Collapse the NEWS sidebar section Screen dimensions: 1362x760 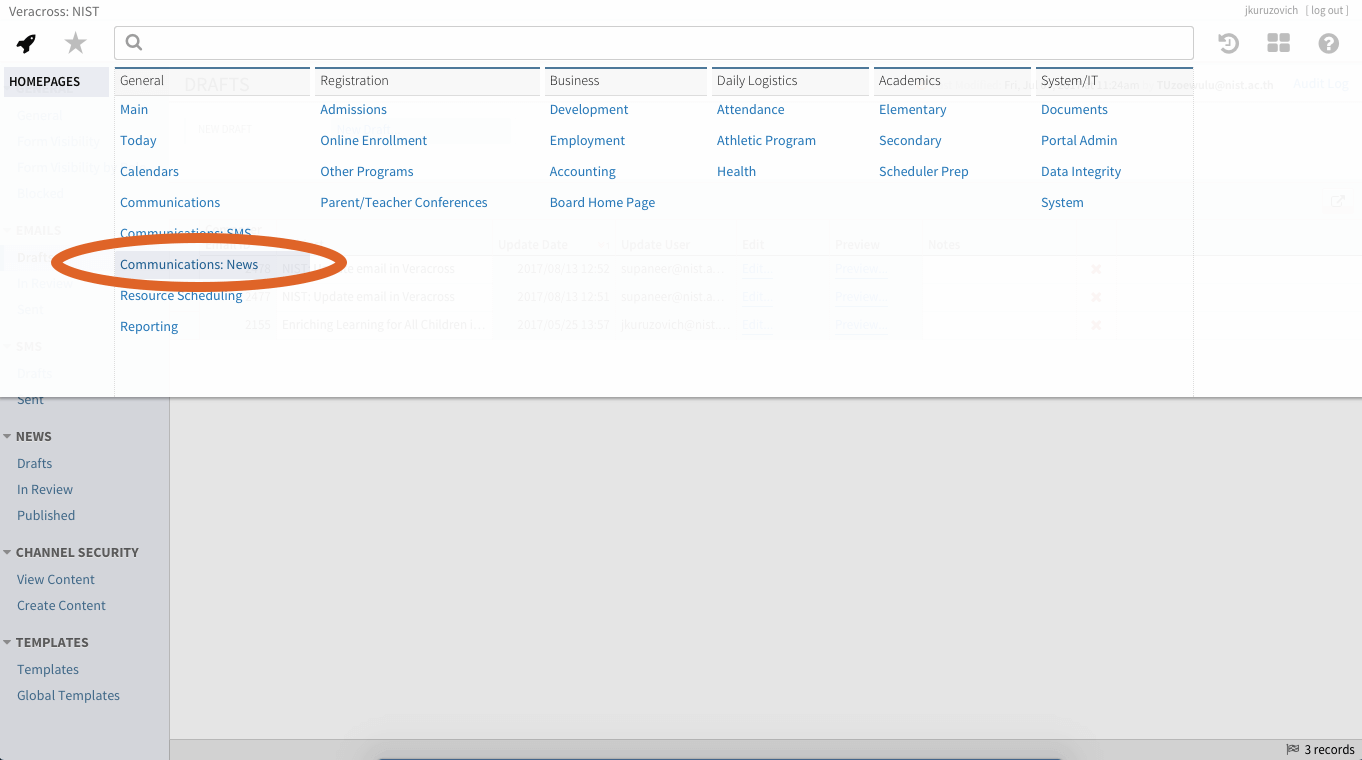pyautogui.click(x=8, y=437)
